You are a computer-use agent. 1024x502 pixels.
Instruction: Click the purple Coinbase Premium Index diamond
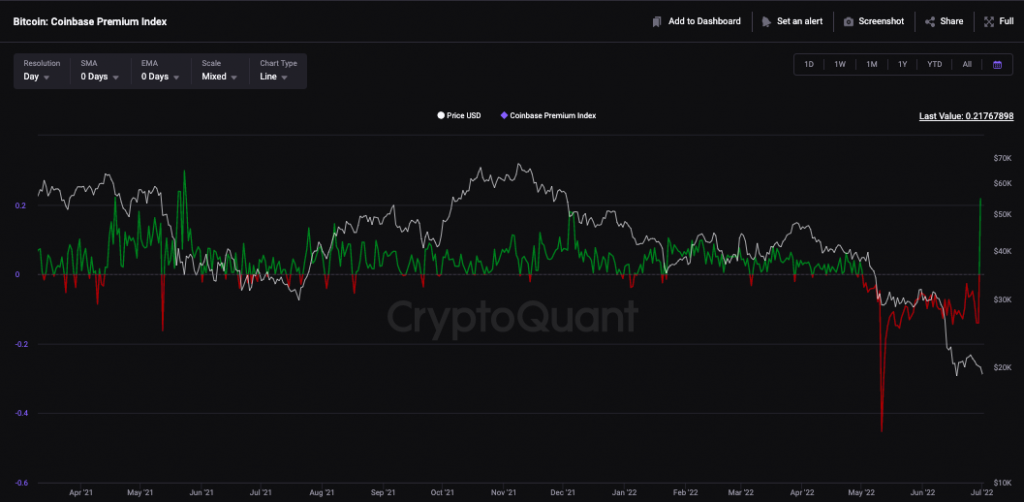[504, 116]
